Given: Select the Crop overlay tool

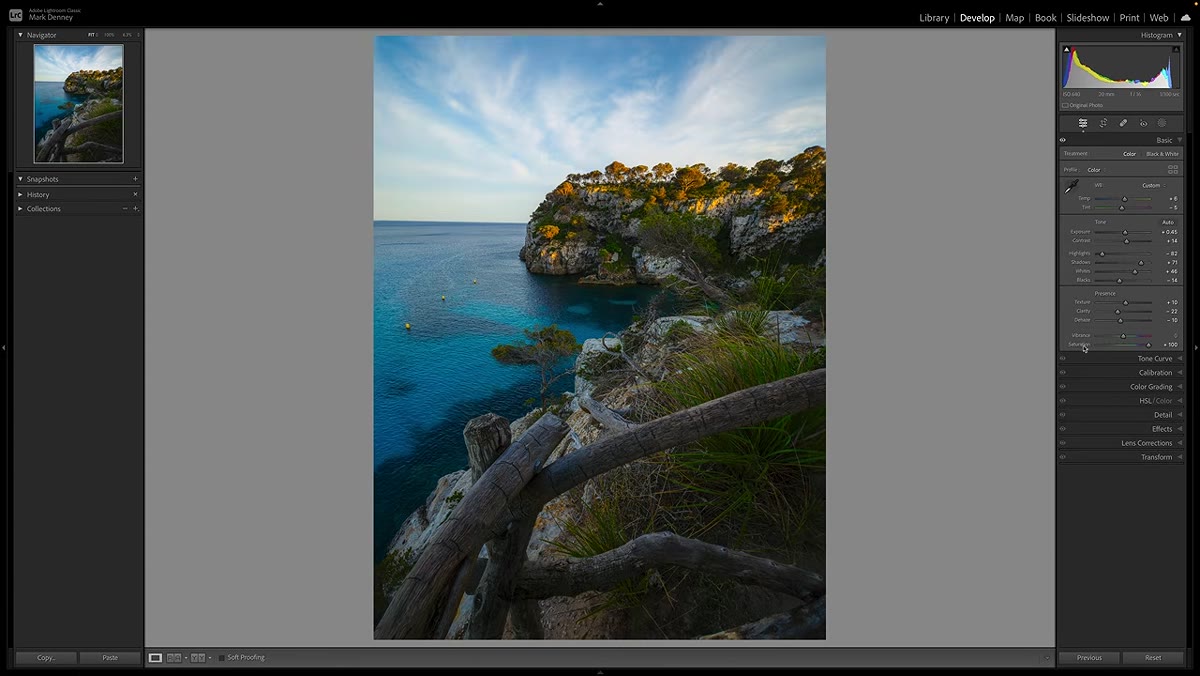Looking at the screenshot, I should coord(1103,123).
